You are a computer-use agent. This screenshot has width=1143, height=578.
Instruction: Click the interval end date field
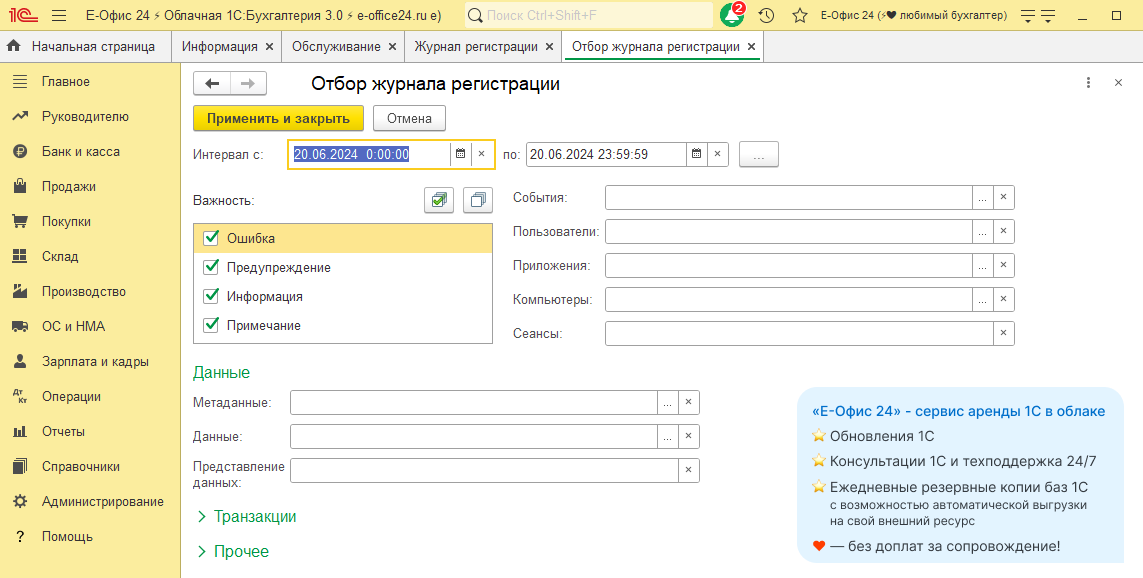click(606, 154)
